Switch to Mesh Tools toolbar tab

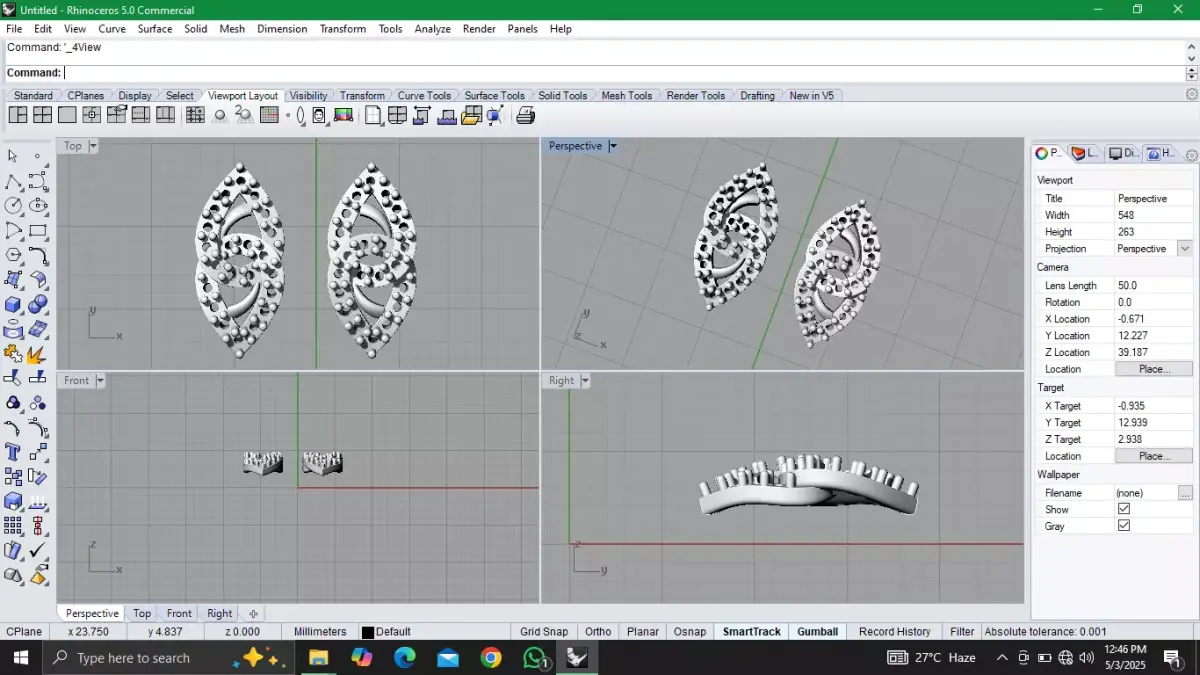(x=627, y=96)
